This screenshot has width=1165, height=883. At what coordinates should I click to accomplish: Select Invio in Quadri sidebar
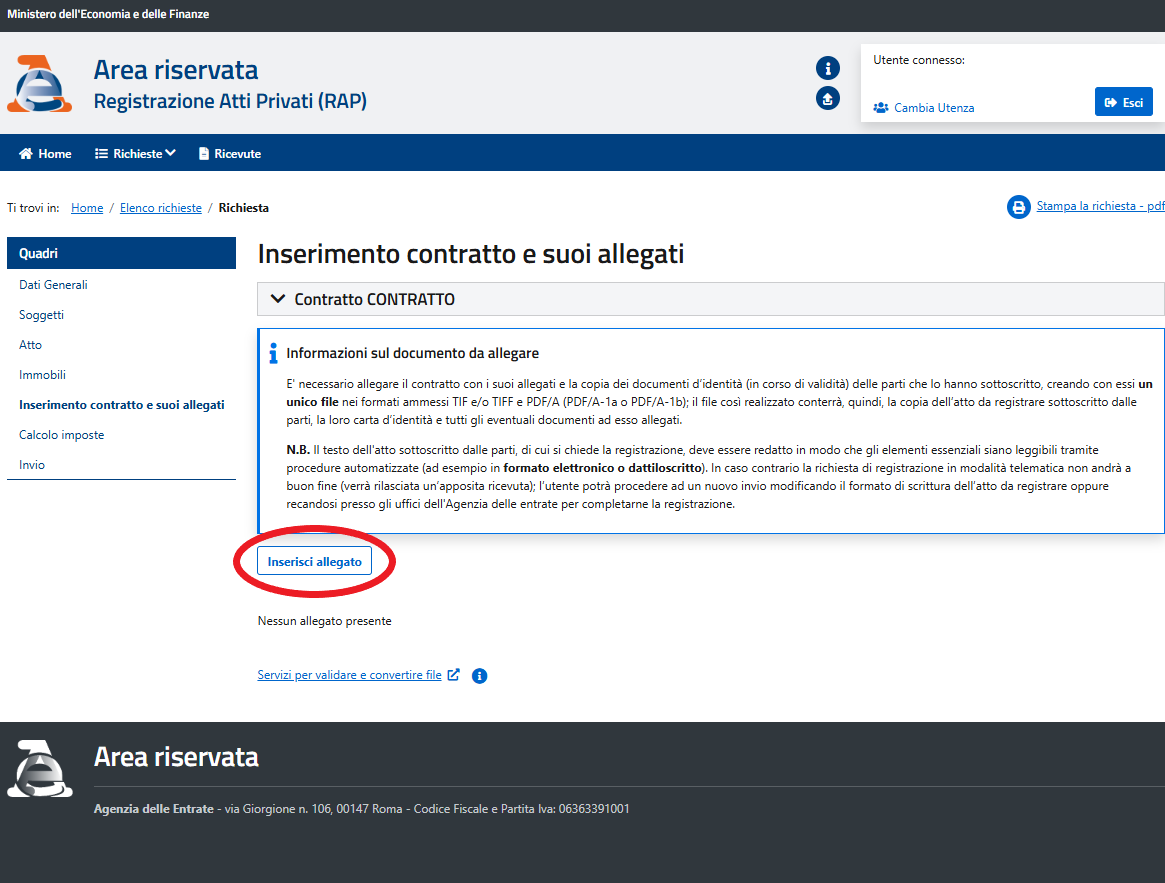pos(32,465)
